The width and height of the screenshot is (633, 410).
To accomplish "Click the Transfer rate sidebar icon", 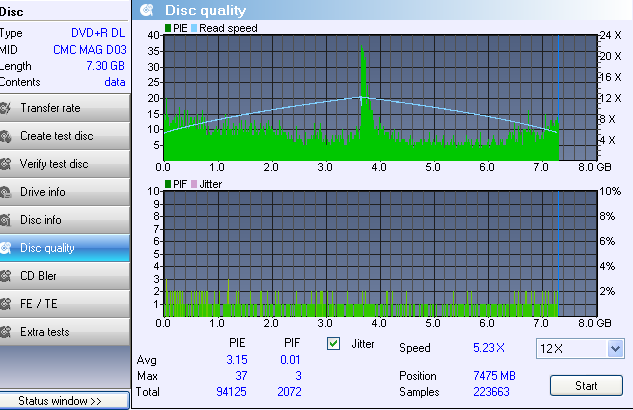I will [8, 108].
